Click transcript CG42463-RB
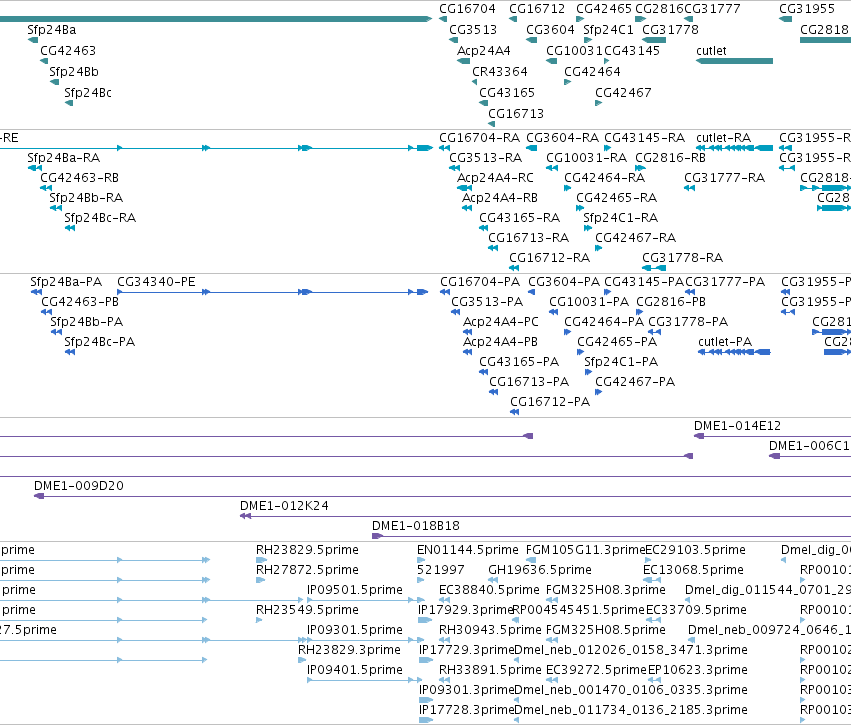 [79, 178]
